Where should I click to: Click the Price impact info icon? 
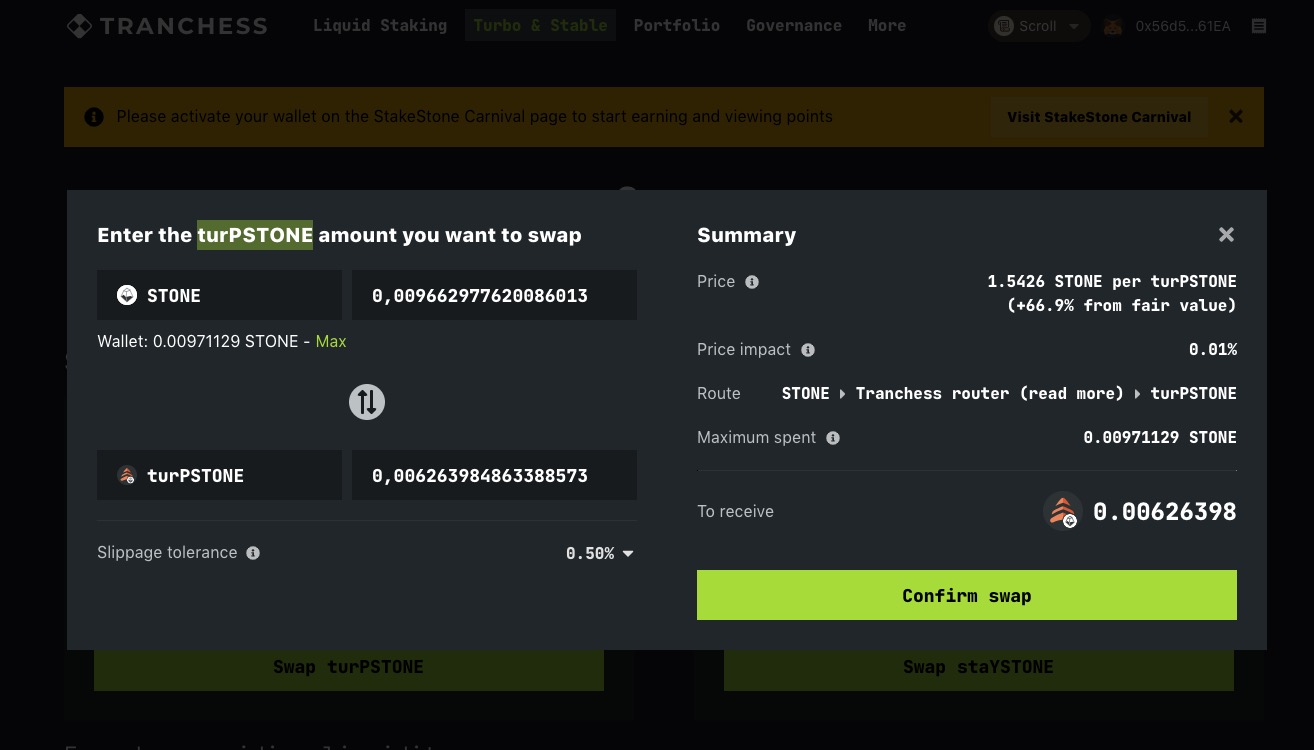pyautogui.click(x=808, y=350)
